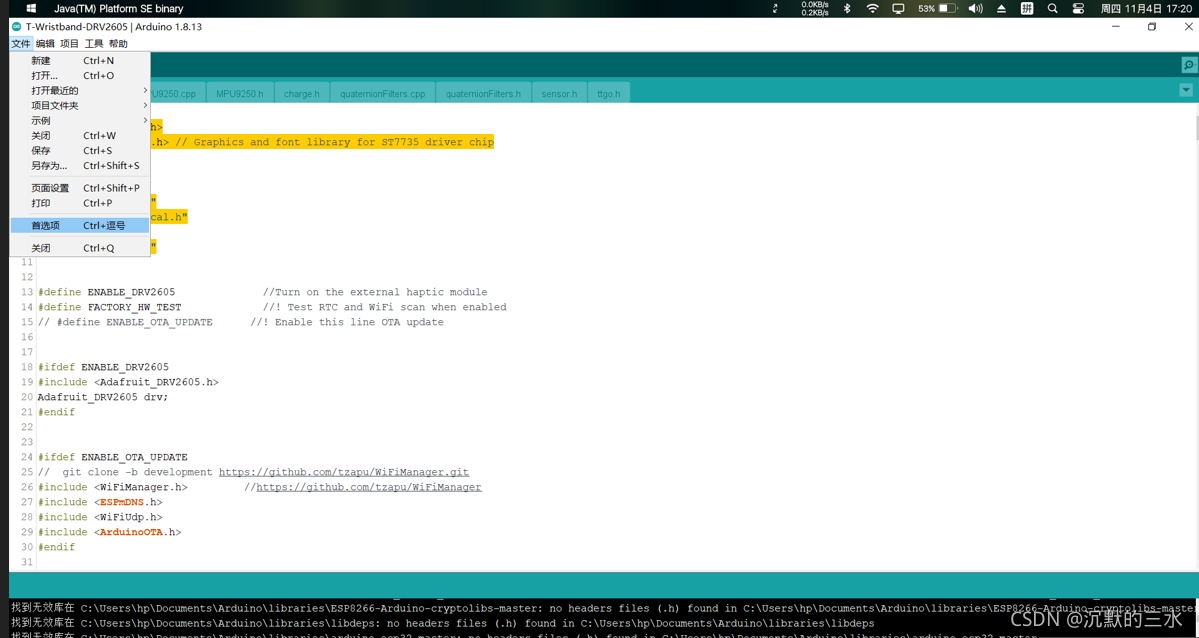
Task: Open the 工具 menu
Action: pos(94,44)
